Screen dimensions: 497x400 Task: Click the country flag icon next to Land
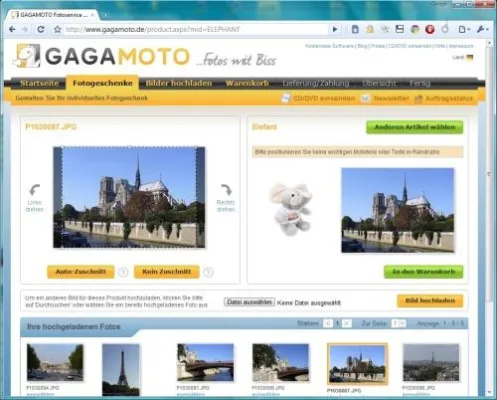coord(469,57)
